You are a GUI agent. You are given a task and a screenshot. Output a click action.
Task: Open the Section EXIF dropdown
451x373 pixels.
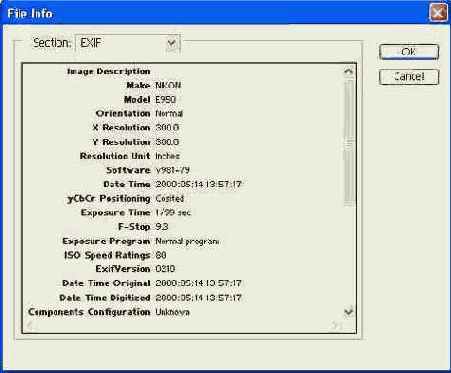pos(128,43)
